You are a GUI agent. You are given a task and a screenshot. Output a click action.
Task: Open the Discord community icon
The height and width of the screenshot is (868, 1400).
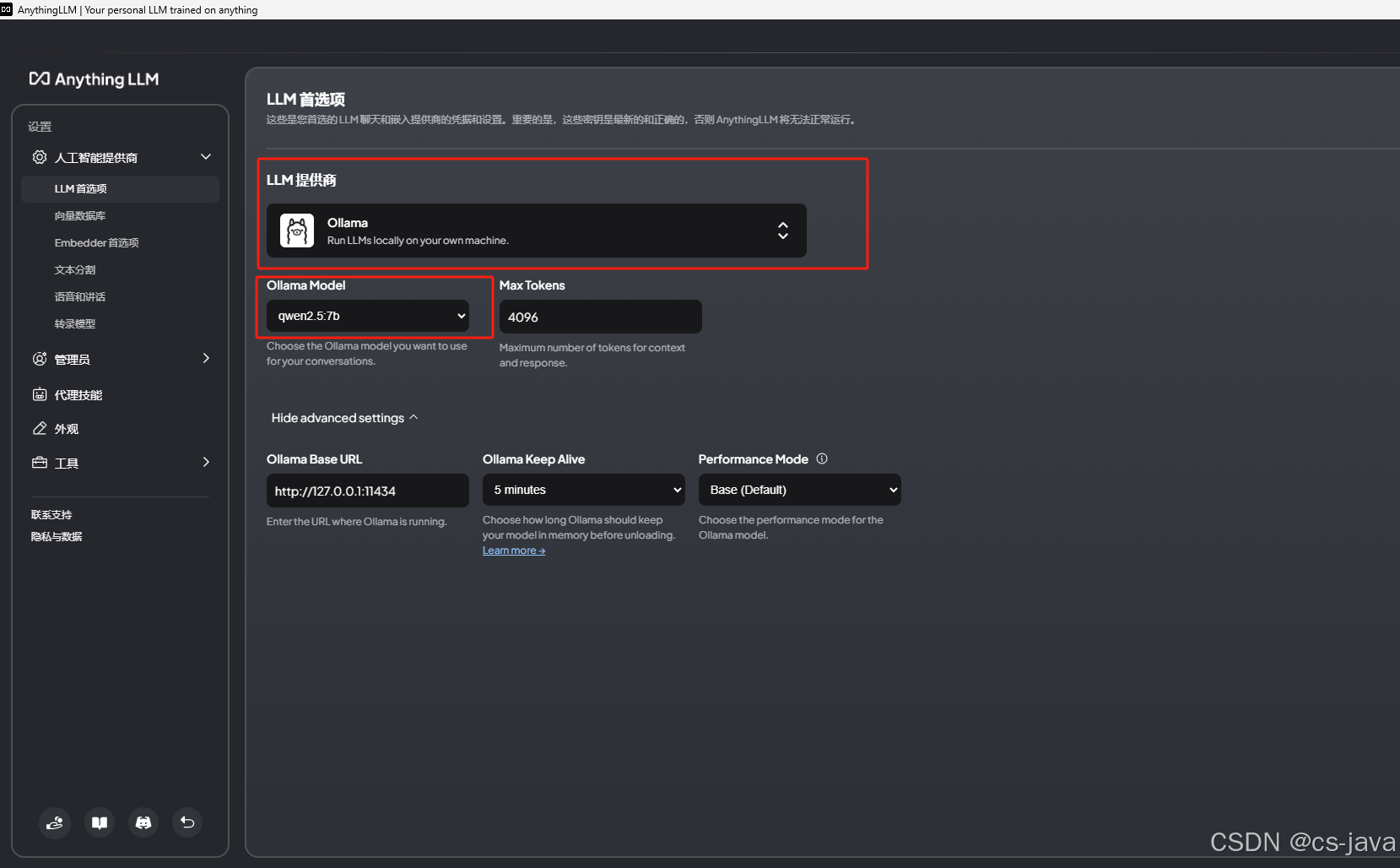click(x=143, y=822)
